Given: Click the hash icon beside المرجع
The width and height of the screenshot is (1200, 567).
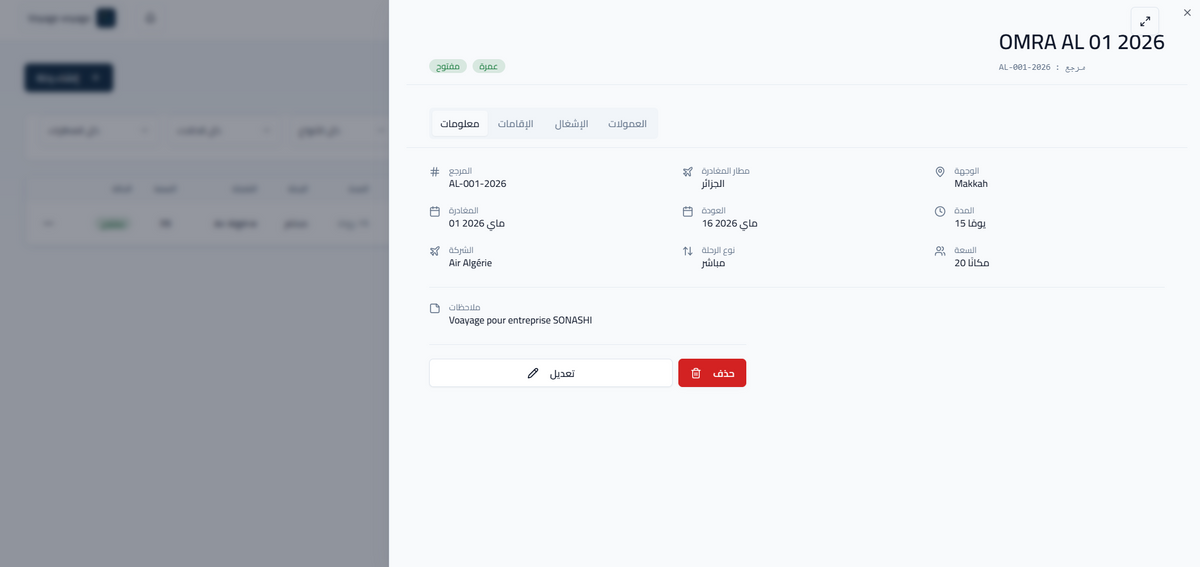Looking at the screenshot, I should 435,172.
